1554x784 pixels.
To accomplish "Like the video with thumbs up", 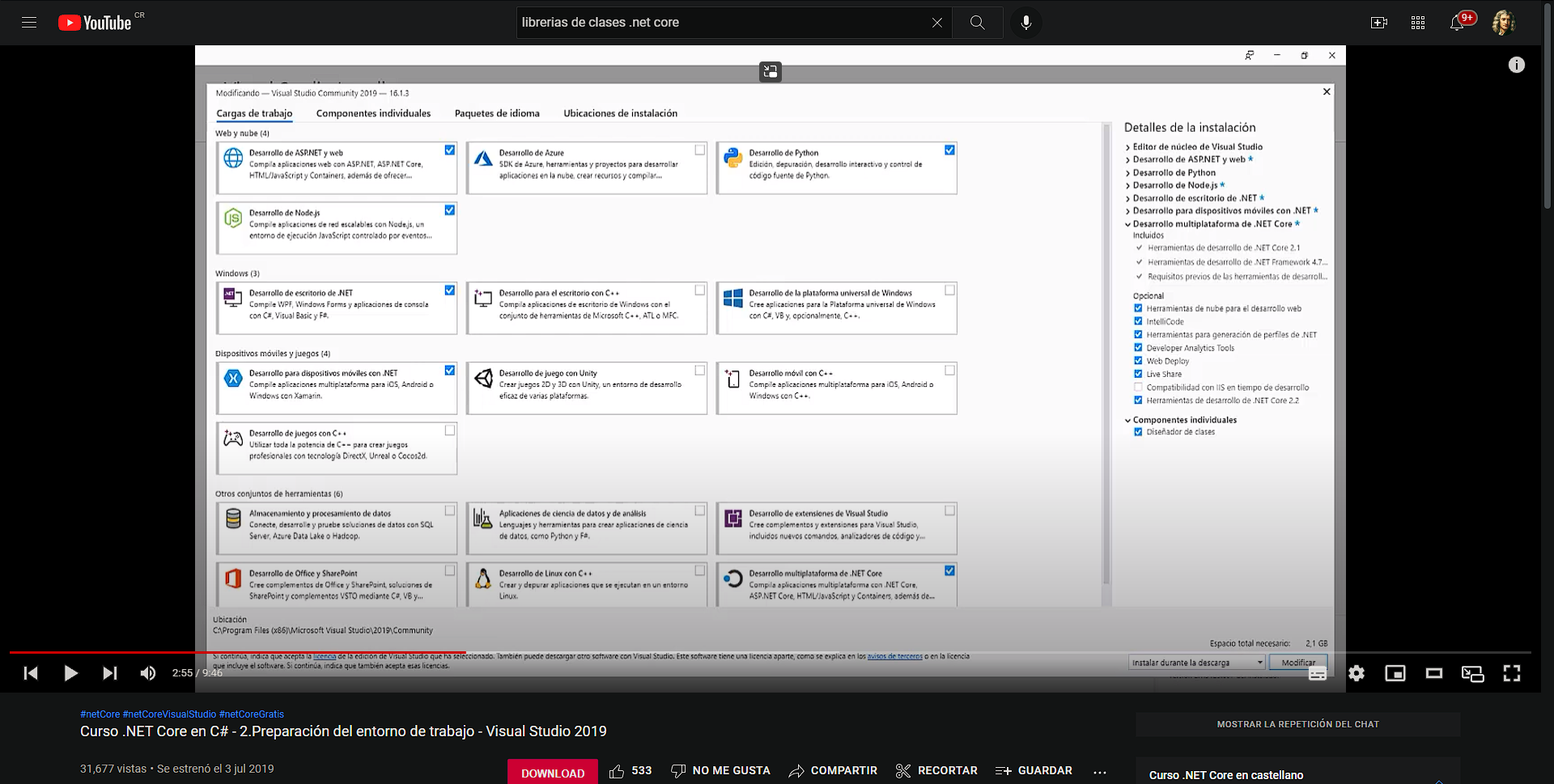I will tap(631, 771).
